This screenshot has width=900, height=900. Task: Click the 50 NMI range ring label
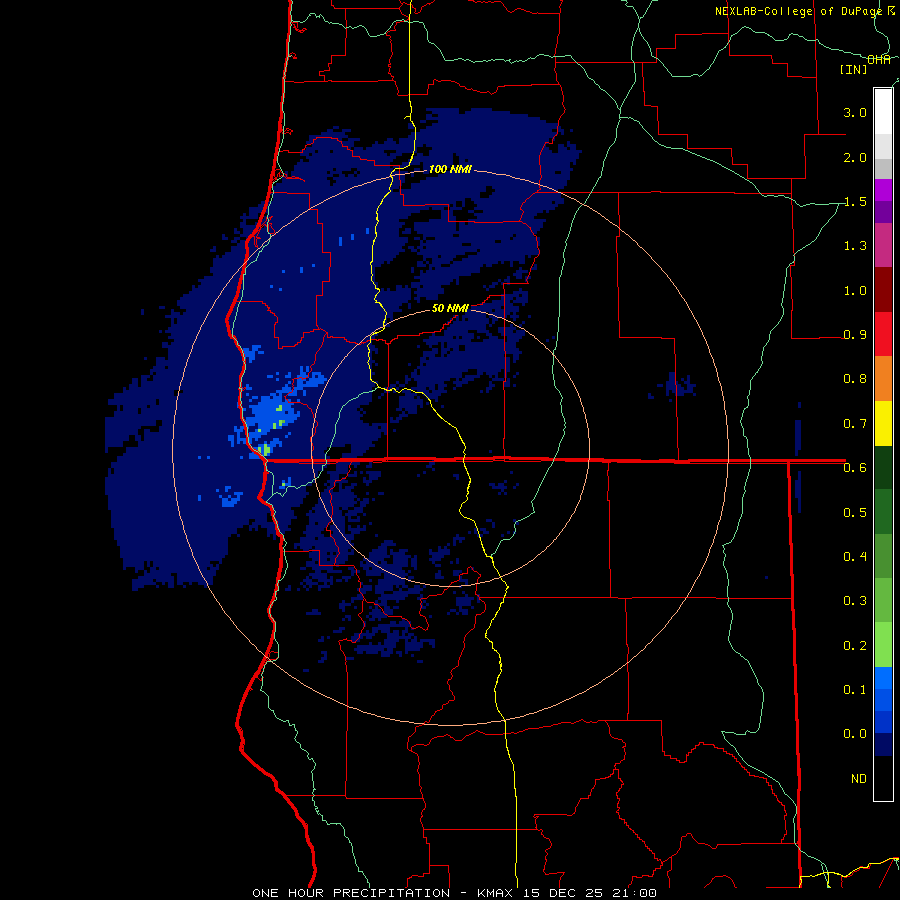(x=450, y=308)
